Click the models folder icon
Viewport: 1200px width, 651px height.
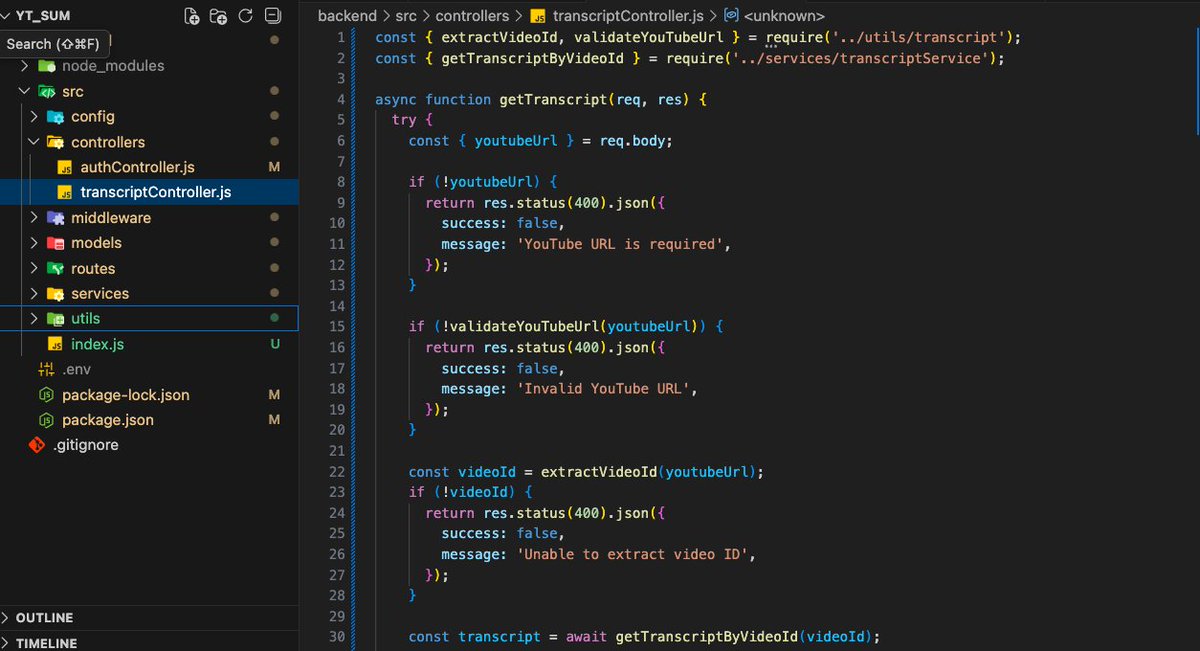pyautogui.click(x=55, y=243)
